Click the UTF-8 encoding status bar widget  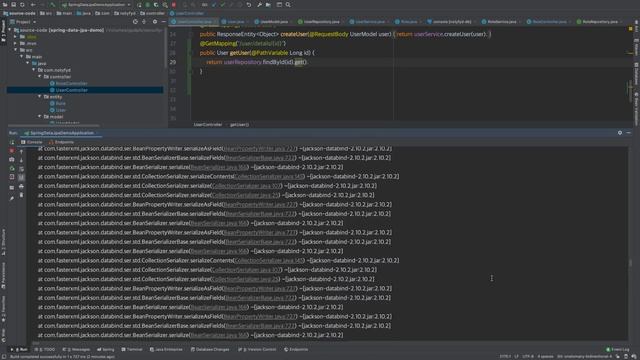coord(528,356)
